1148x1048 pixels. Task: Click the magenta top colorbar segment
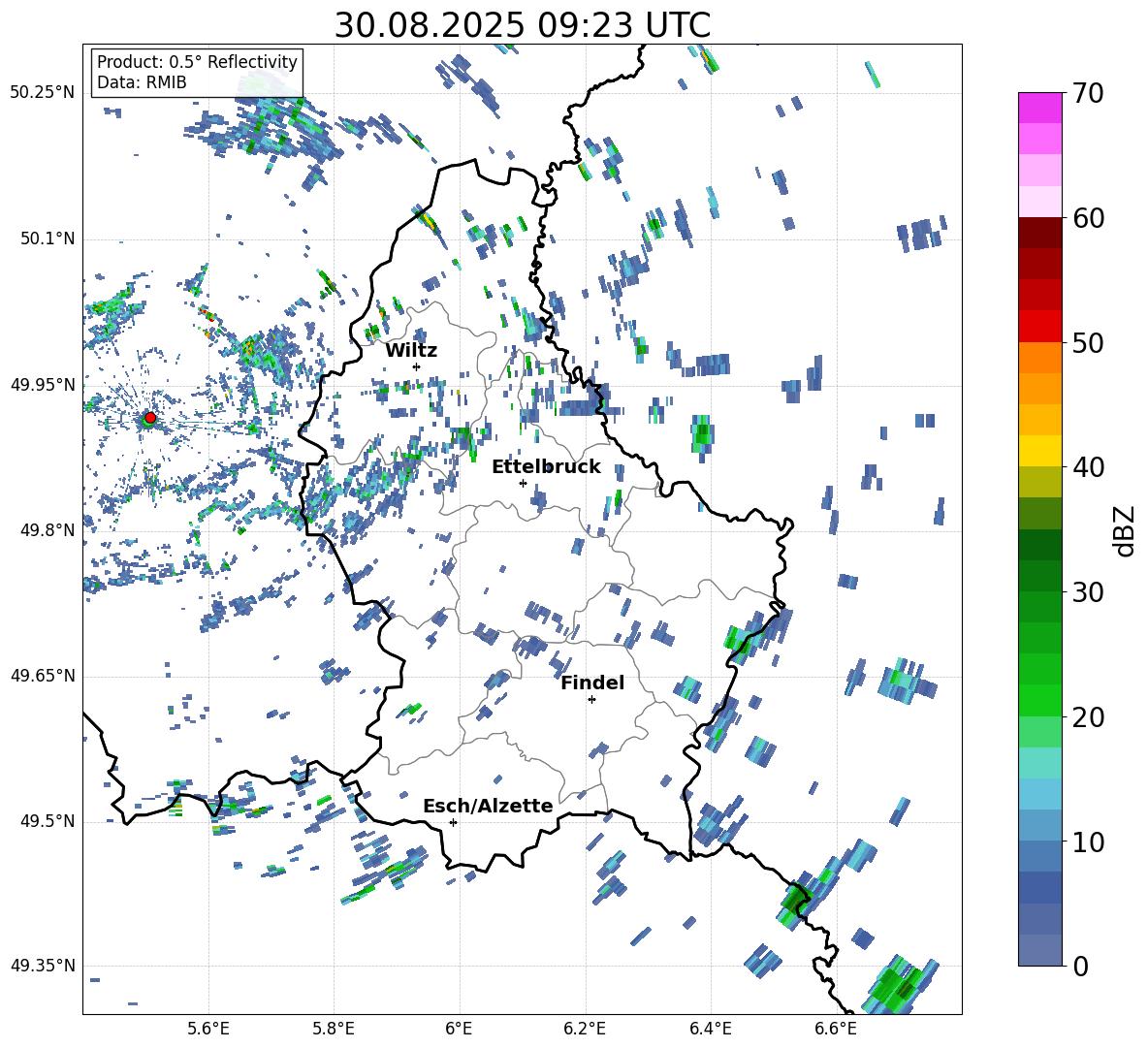click(1039, 108)
